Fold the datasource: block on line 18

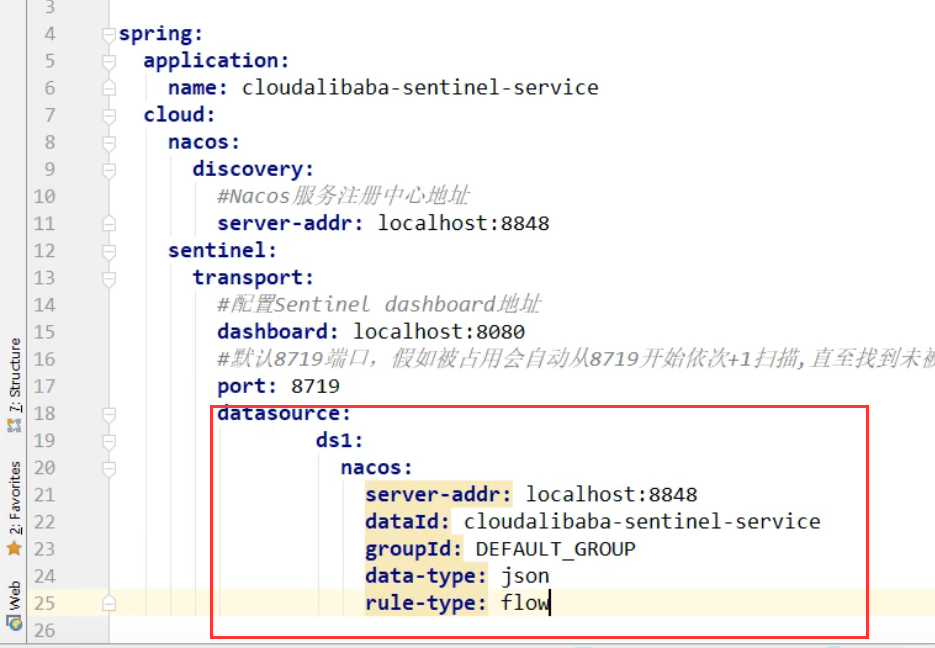pyautogui.click(x=109, y=414)
